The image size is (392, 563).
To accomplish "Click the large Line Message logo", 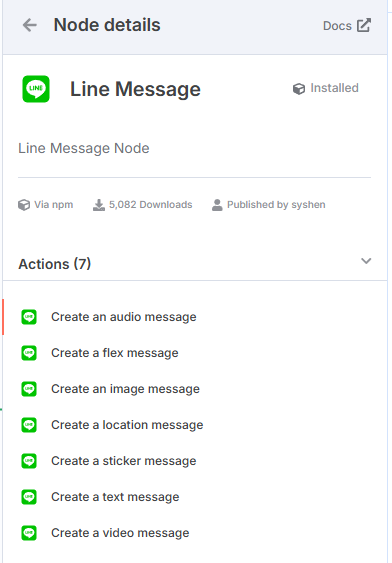I will (36, 89).
